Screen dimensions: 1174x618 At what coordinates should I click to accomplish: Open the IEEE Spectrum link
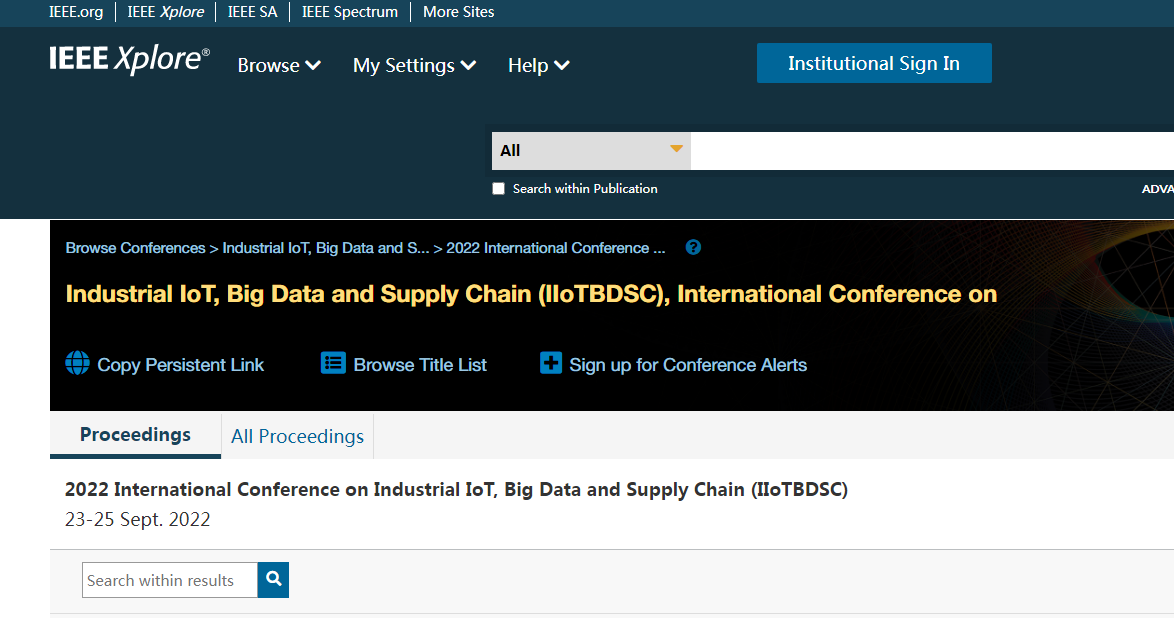click(x=350, y=12)
